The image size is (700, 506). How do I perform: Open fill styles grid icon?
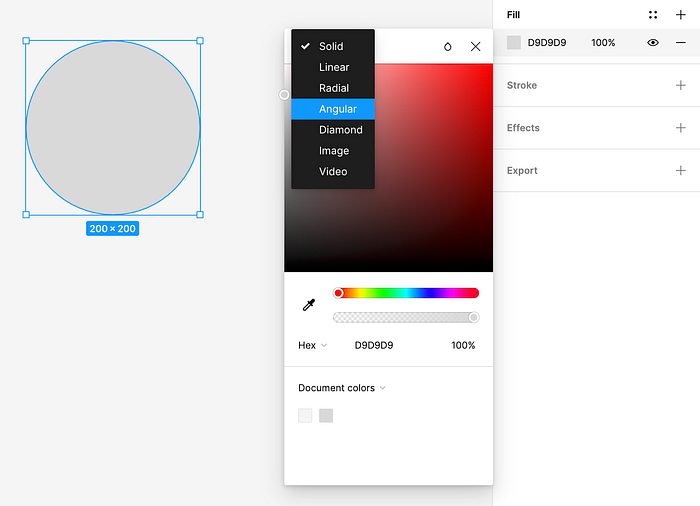pos(653,15)
